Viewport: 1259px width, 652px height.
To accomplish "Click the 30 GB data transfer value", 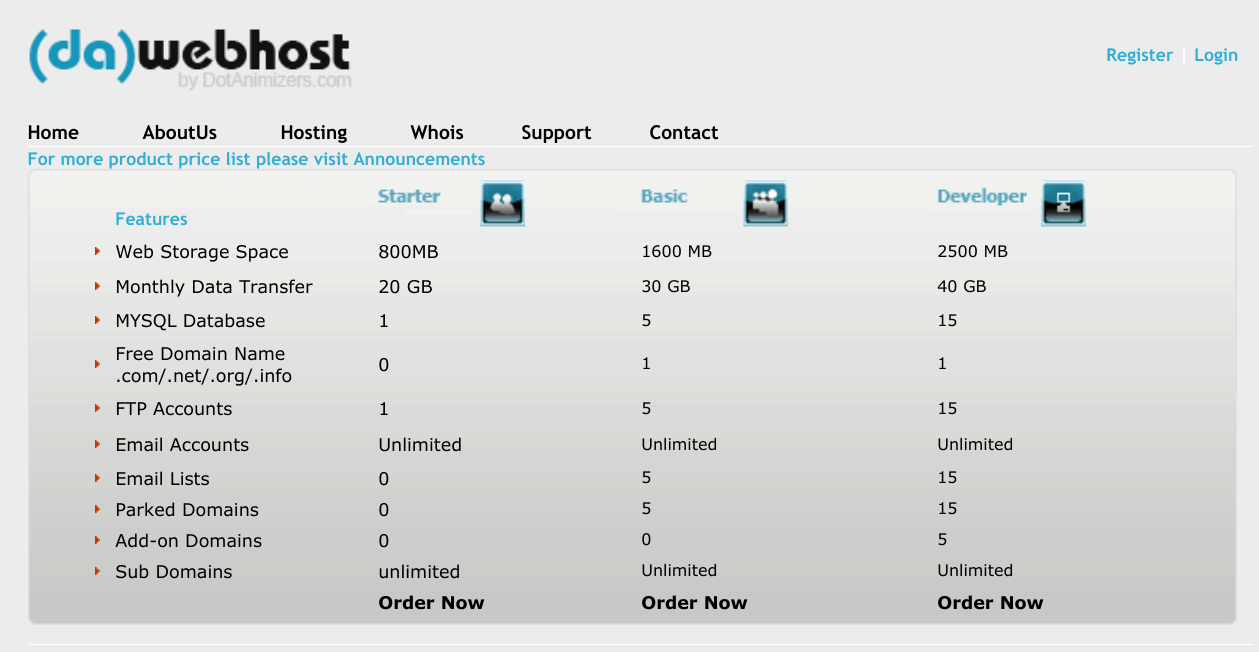I will click(665, 286).
